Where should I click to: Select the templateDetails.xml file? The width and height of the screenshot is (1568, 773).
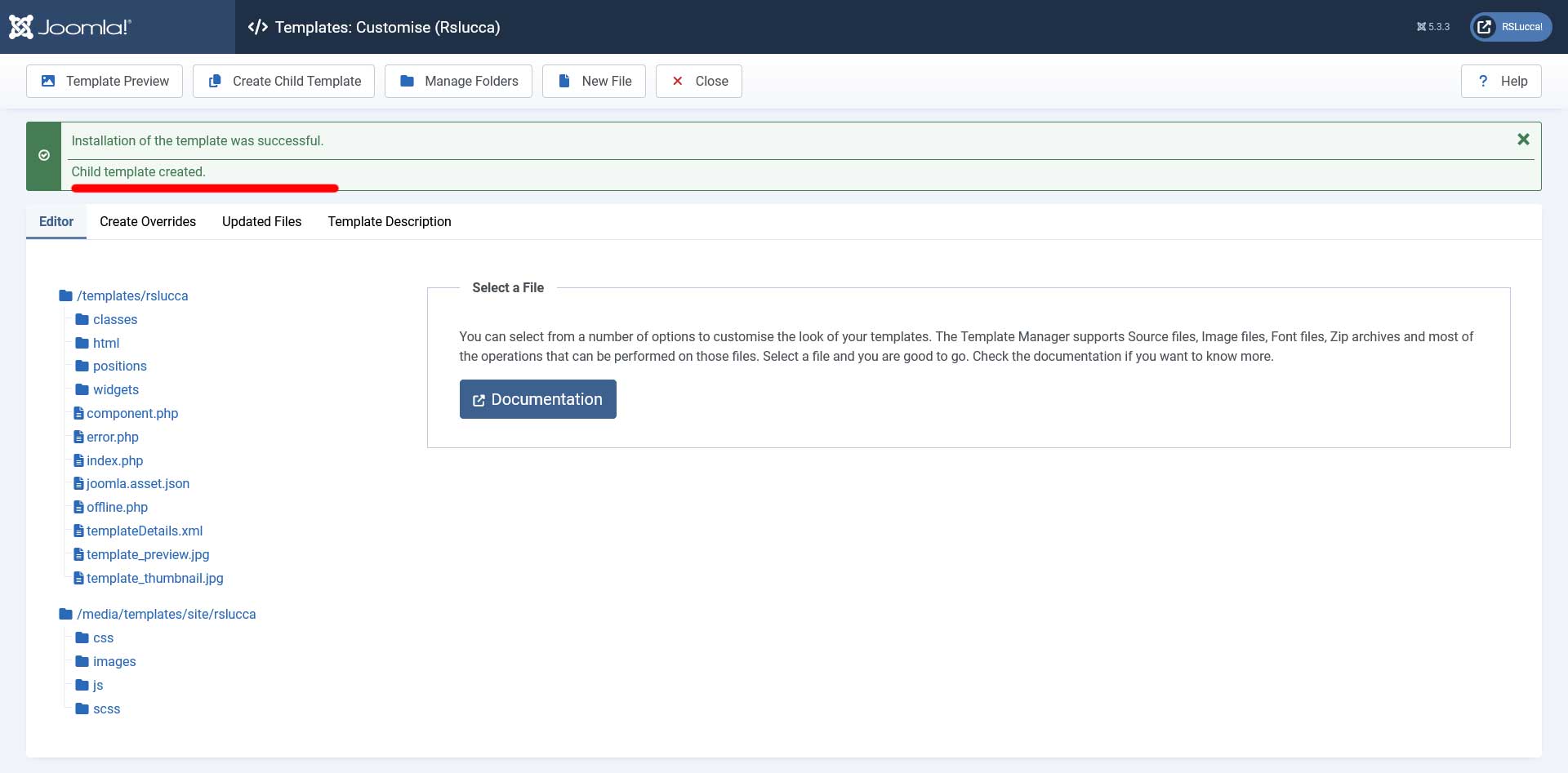[145, 531]
